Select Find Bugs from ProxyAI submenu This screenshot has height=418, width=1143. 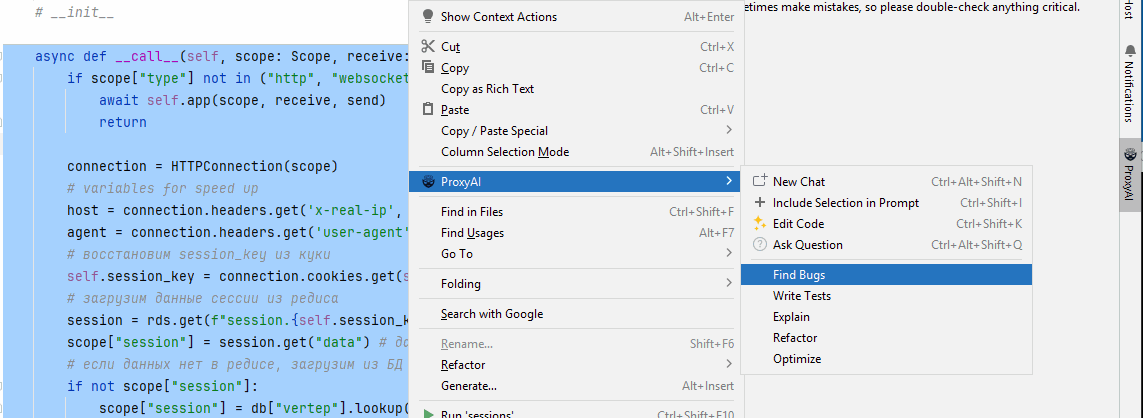pyautogui.click(x=799, y=274)
